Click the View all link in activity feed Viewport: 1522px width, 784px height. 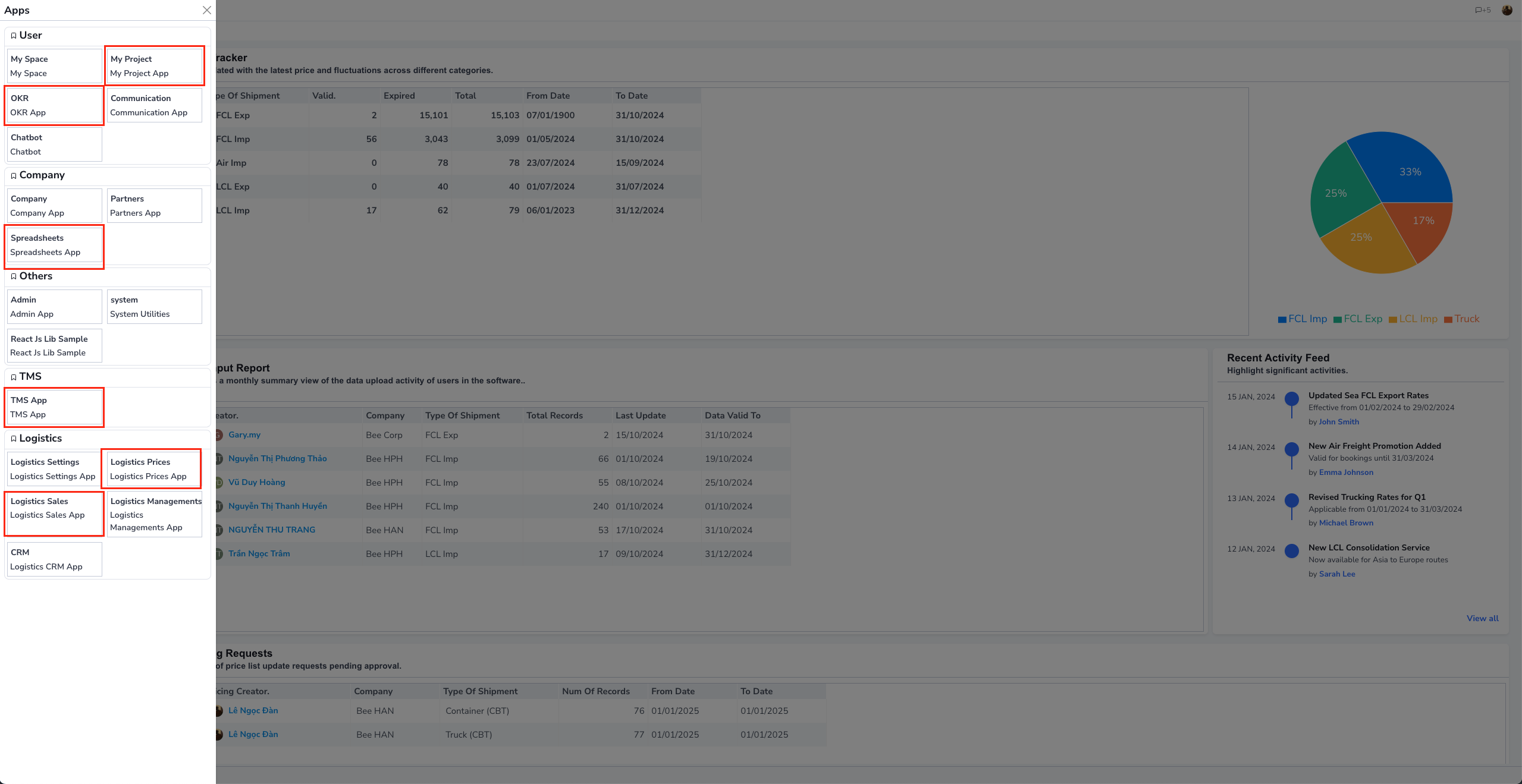click(x=1482, y=618)
